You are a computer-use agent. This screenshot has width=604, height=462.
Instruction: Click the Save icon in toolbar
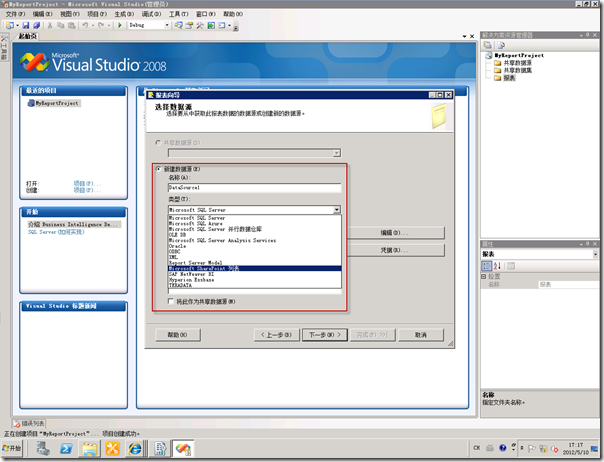point(26,25)
